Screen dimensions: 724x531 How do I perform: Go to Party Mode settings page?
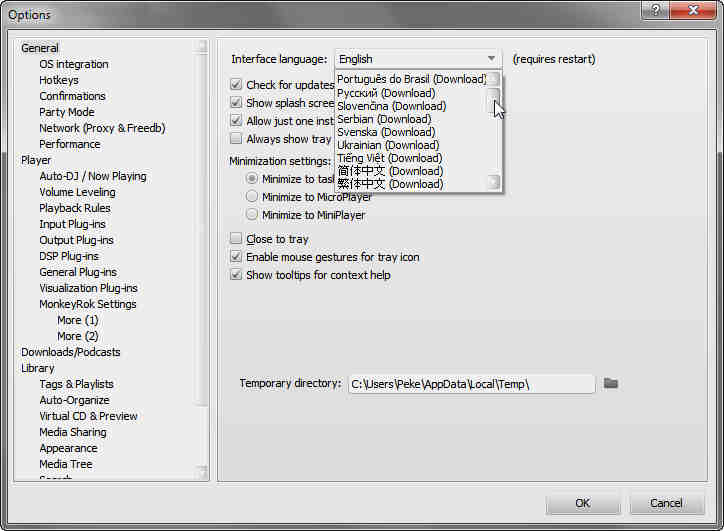67,112
